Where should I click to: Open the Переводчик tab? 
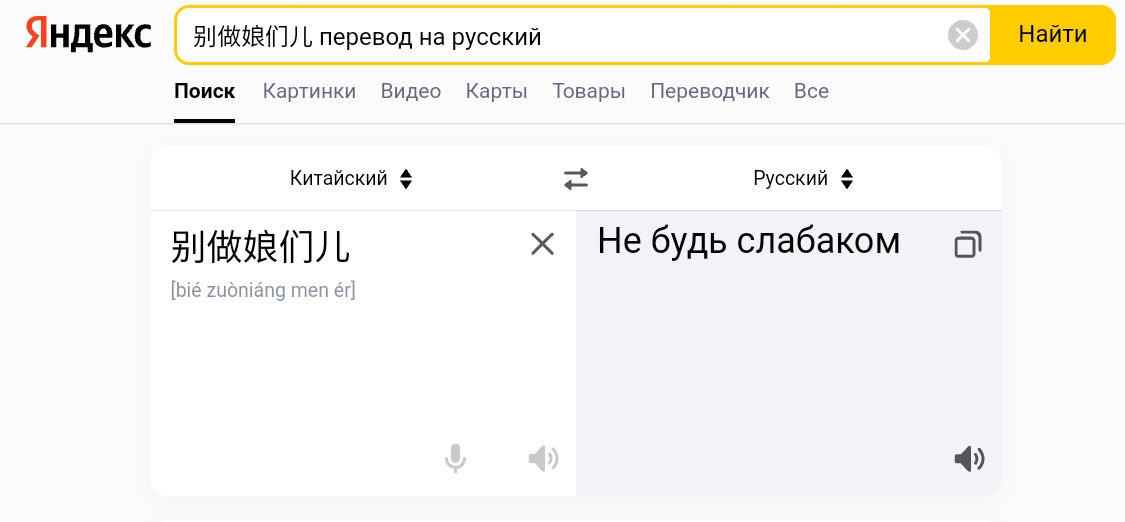tap(710, 91)
